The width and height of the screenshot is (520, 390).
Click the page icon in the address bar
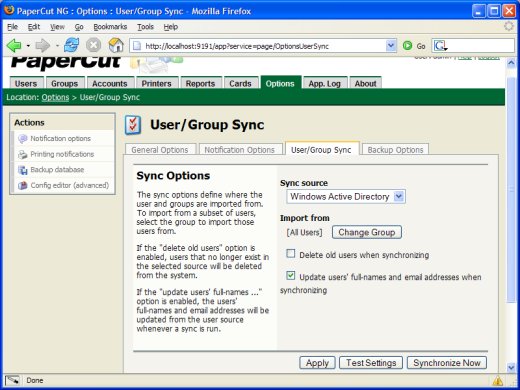(x=137, y=46)
